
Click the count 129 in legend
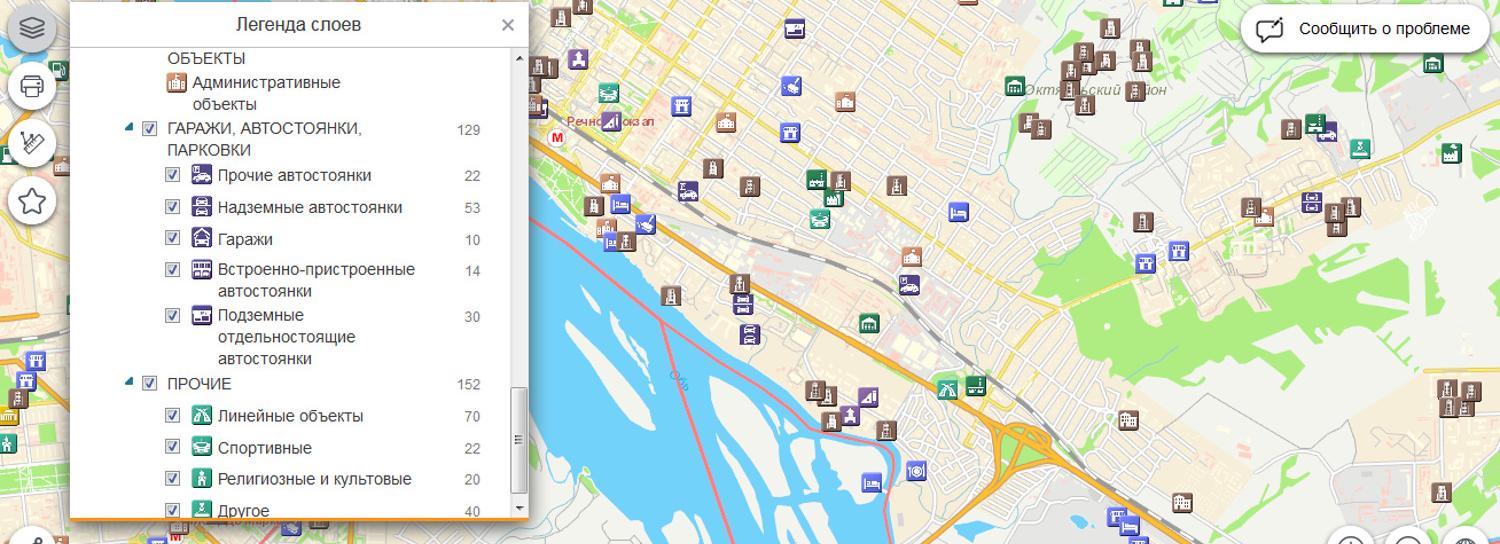(x=468, y=130)
